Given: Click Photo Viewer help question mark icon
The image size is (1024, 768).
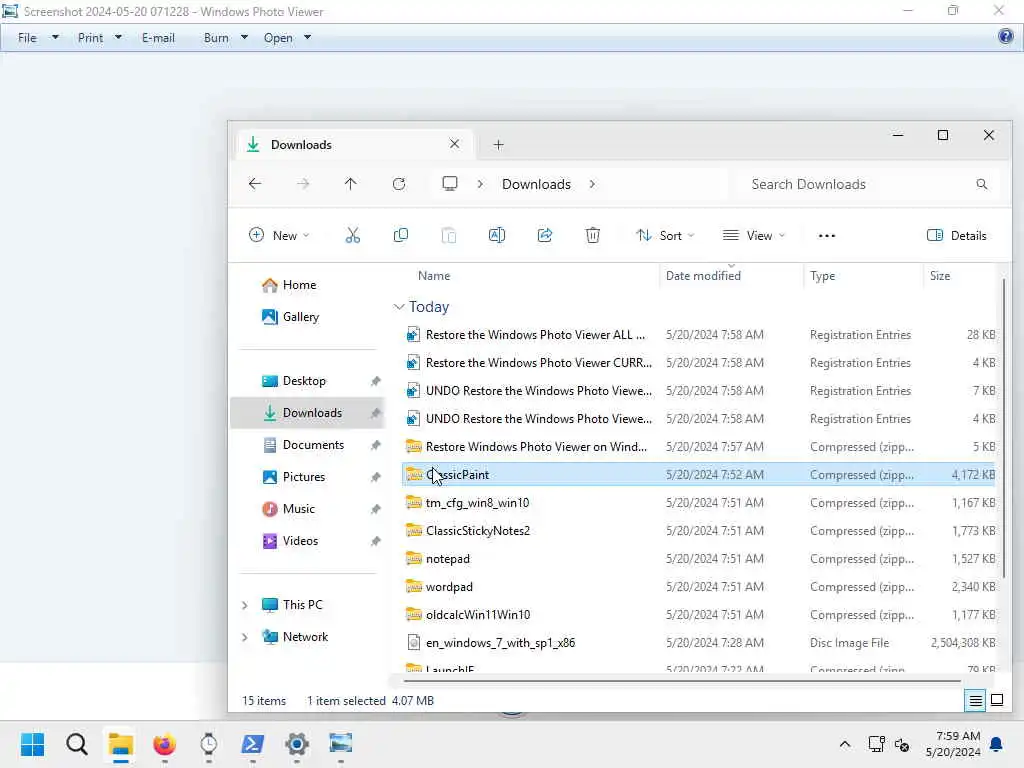Looking at the screenshot, I should point(1006,37).
